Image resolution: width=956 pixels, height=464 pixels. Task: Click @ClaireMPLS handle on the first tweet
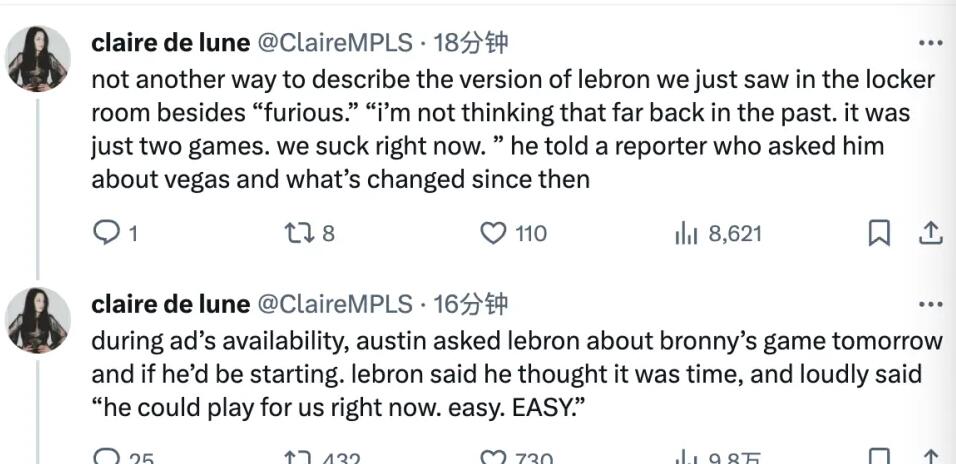click(334, 42)
